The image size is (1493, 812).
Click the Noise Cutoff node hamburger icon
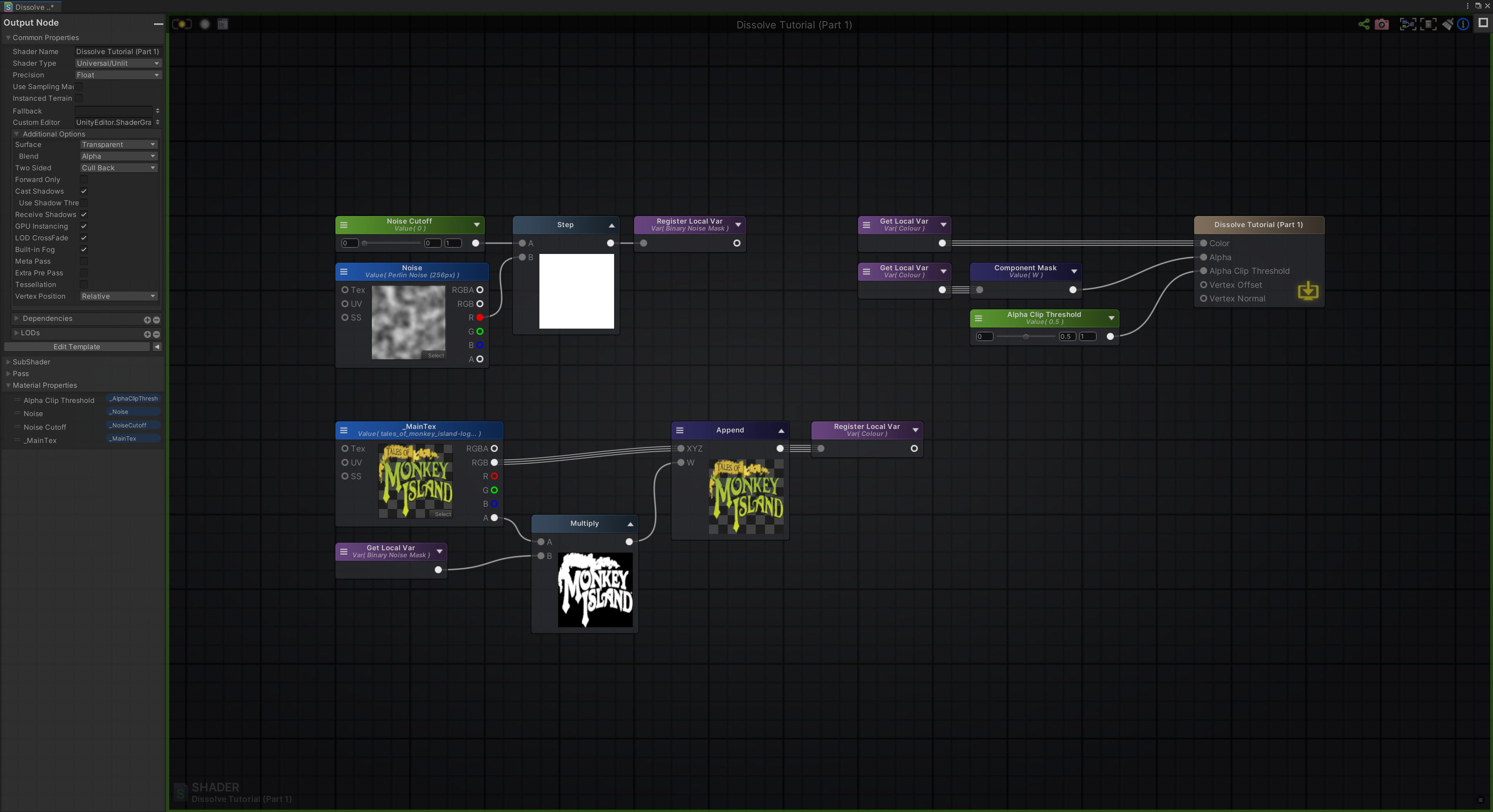(344, 225)
